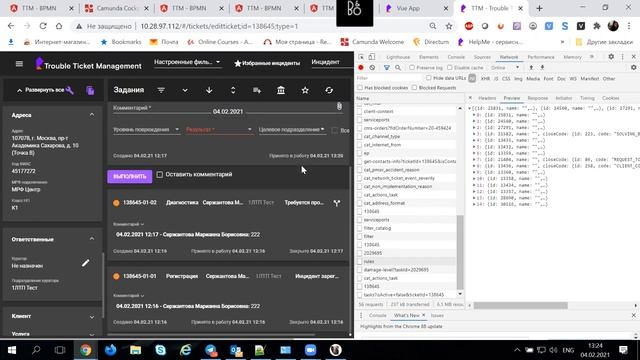Screen dimensions: 640x360
Task: Open the Console panel tab in DevTools
Action: click(x=456, y=57)
